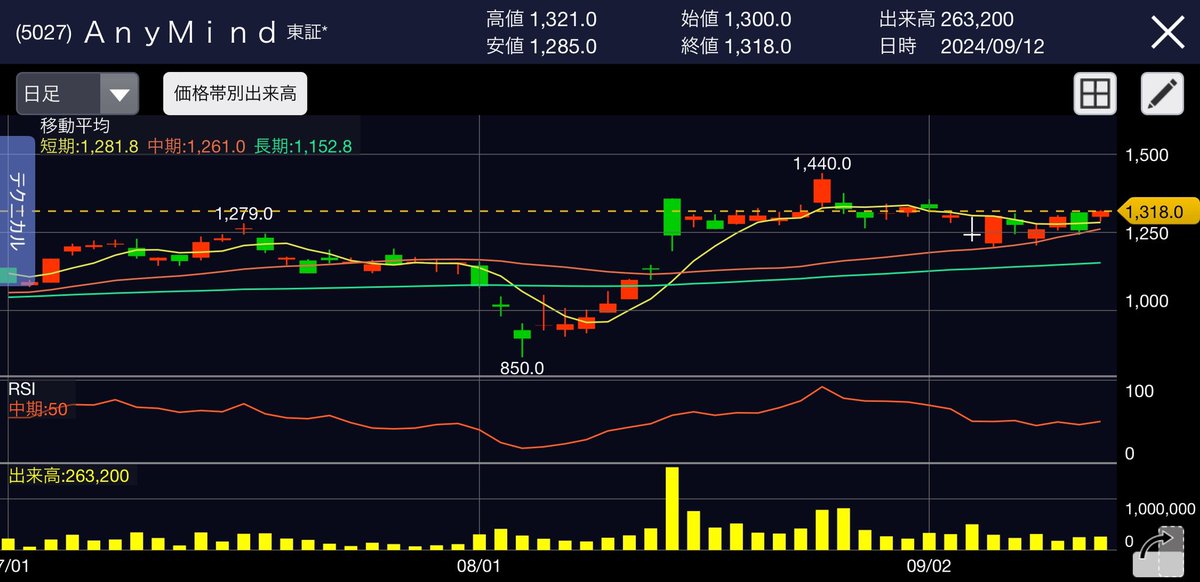
Task: Close the chart with the X icon
Action: click(x=1167, y=33)
